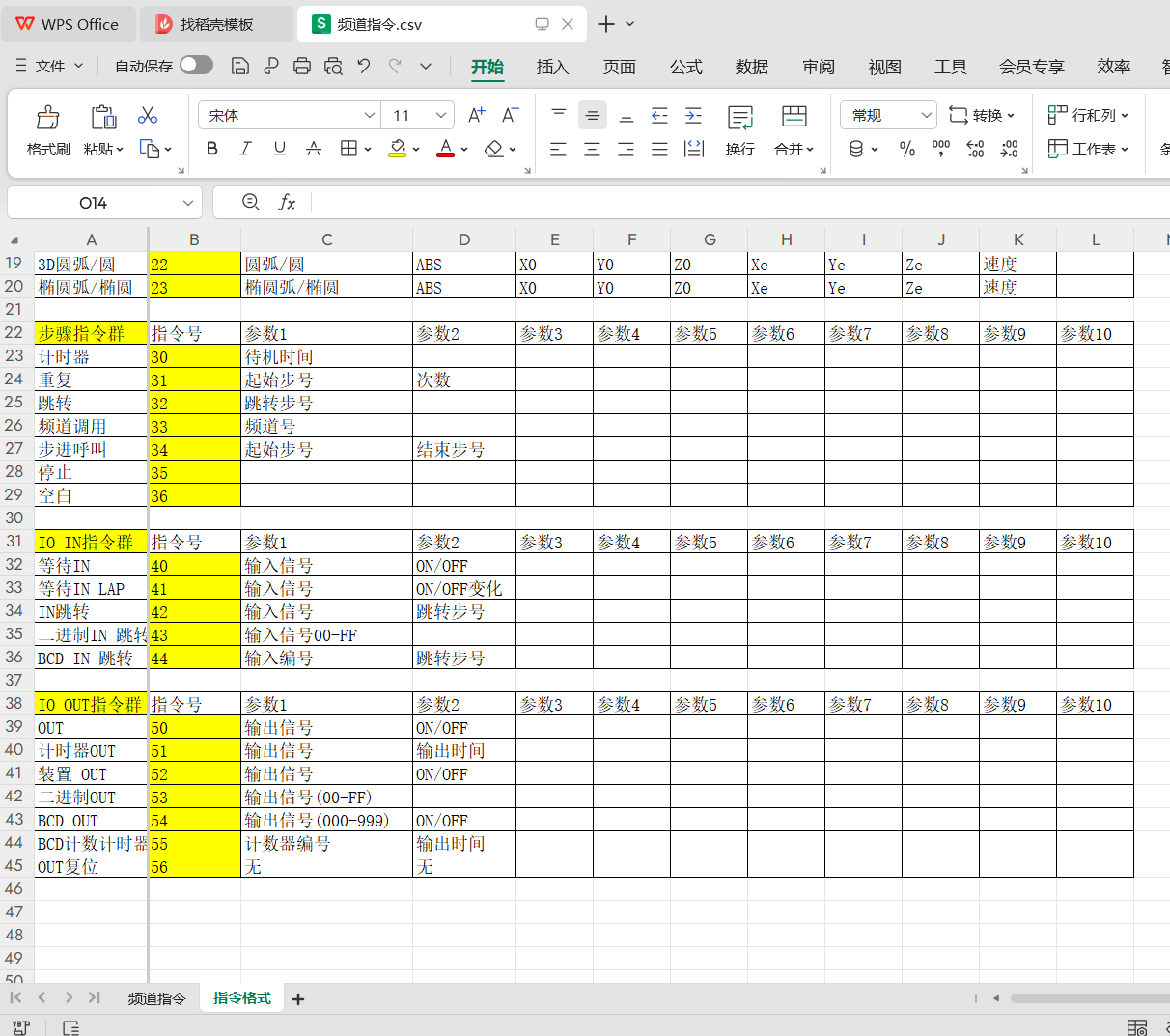Click the yellow fill color swatch

tap(397, 149)
